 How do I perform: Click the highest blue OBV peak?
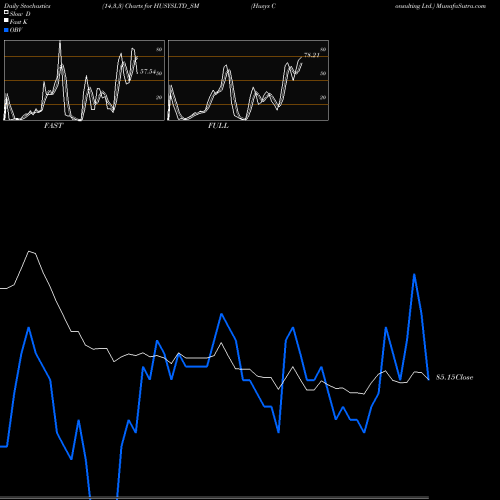coord(414,275)
